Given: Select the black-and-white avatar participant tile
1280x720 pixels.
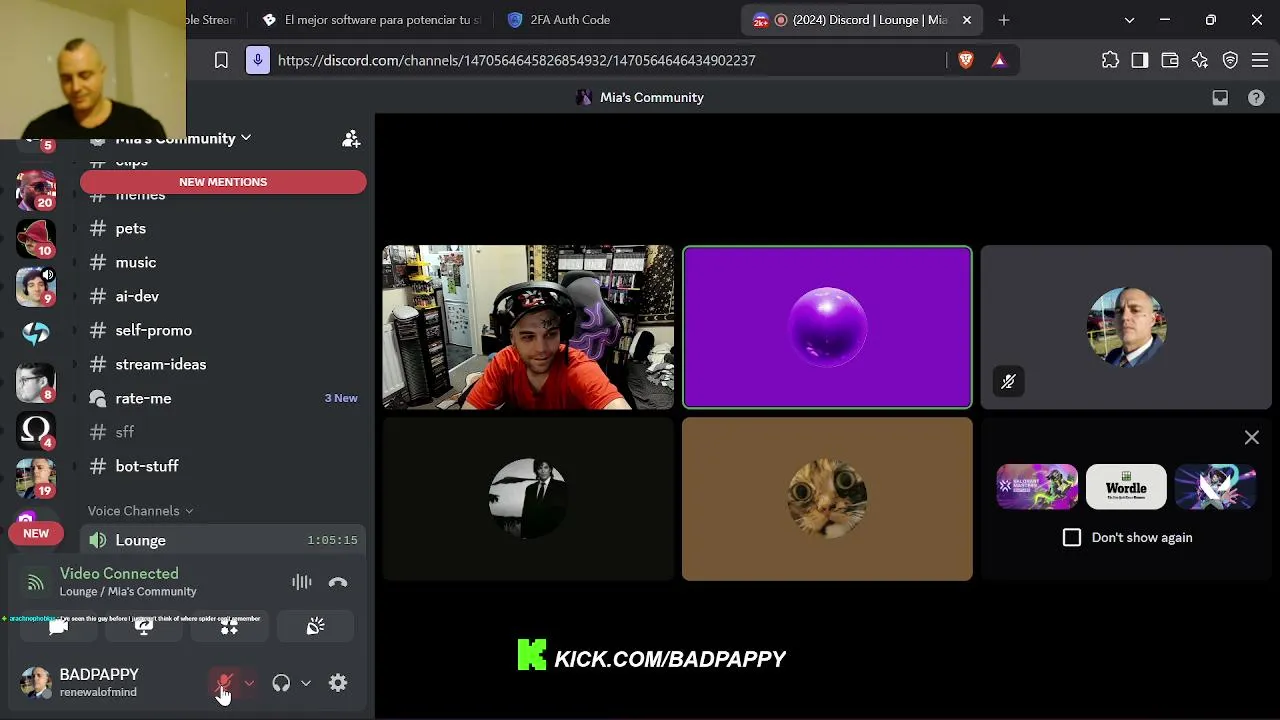Looking at the screenshot, I should 528,499.
